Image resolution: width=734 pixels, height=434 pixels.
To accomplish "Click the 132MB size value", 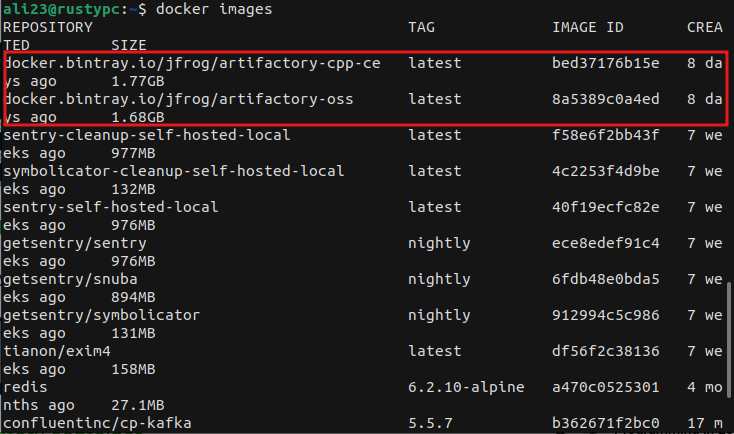I will point(133,189).
